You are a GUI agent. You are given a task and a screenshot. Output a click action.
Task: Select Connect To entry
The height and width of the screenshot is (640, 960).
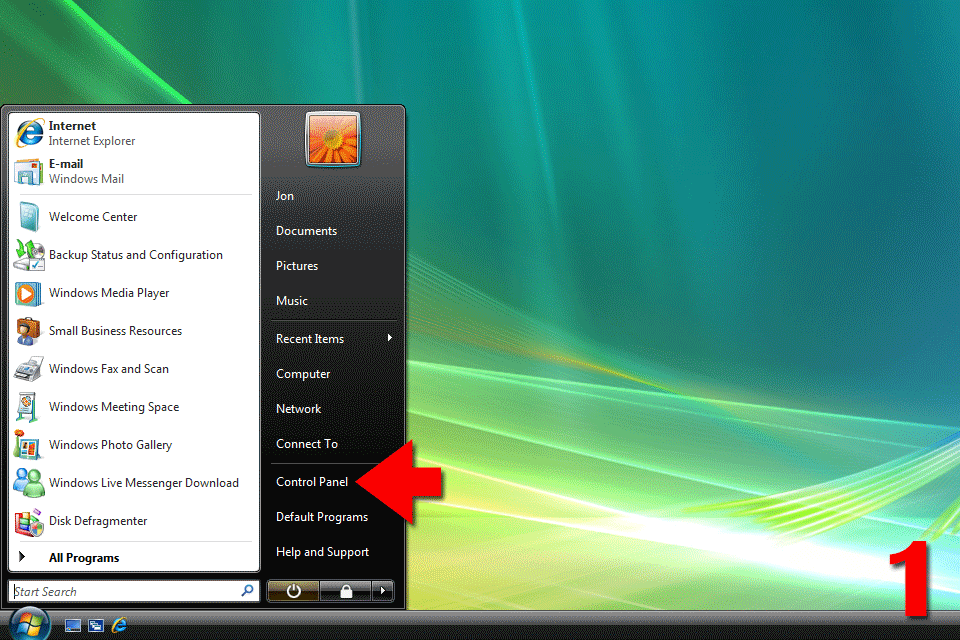click(x=307, y=443)
